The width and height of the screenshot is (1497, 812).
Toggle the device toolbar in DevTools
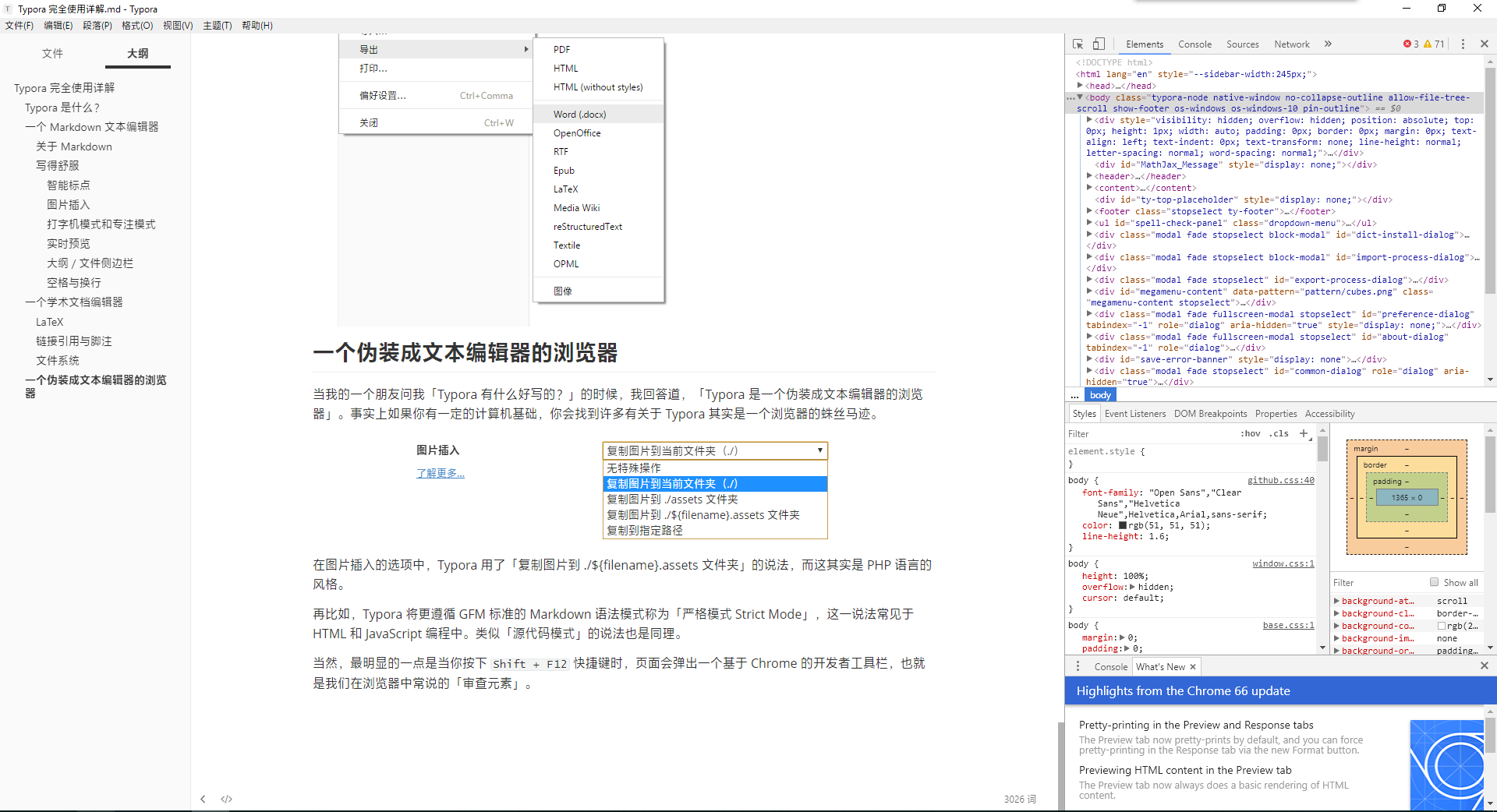[x=1100, y=44]
